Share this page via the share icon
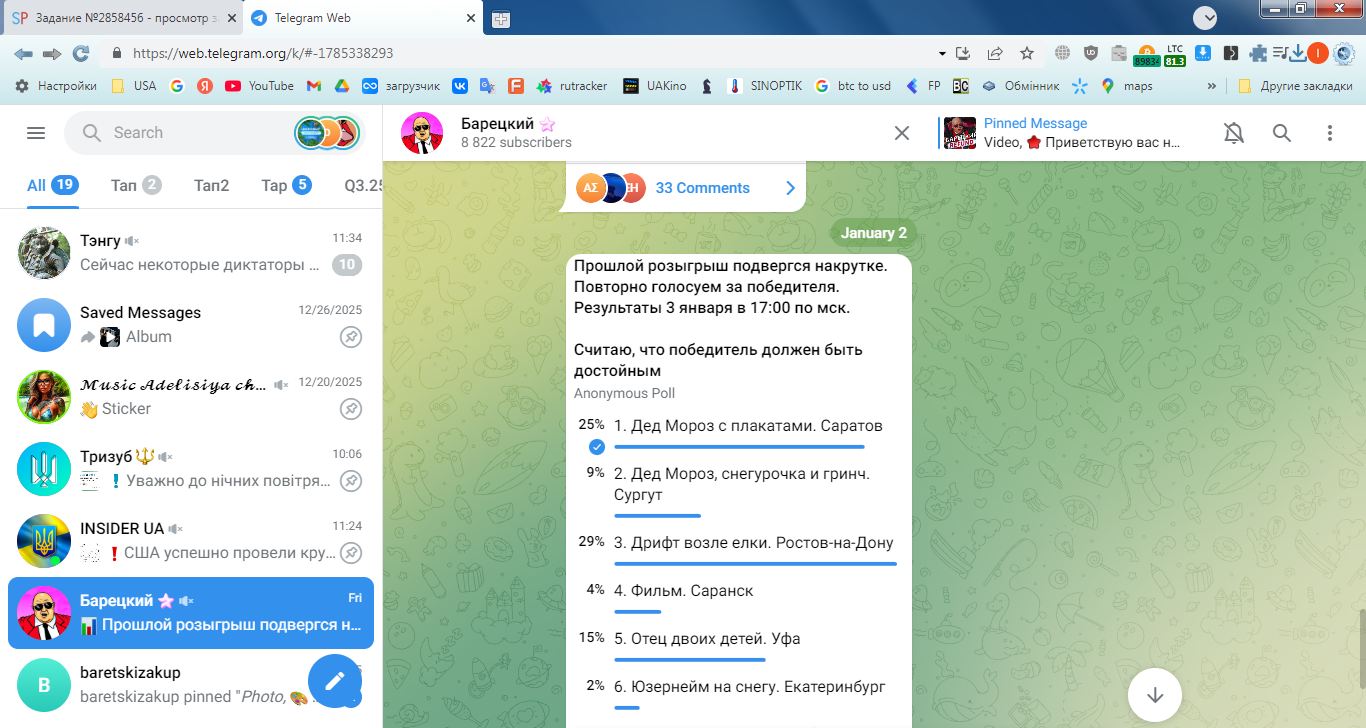This screenshot has width=1366, height=728. point(995,54)
